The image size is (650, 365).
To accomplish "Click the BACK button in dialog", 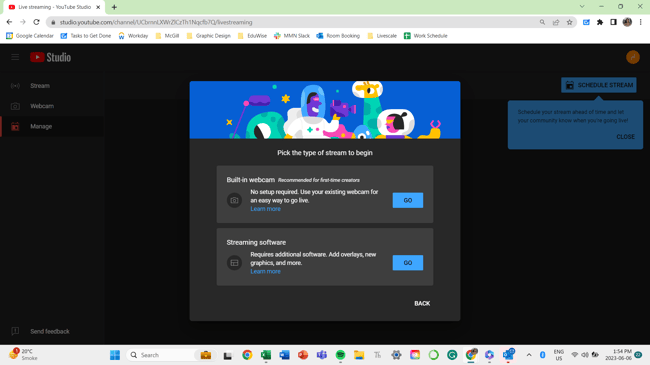I will point(422,303).
